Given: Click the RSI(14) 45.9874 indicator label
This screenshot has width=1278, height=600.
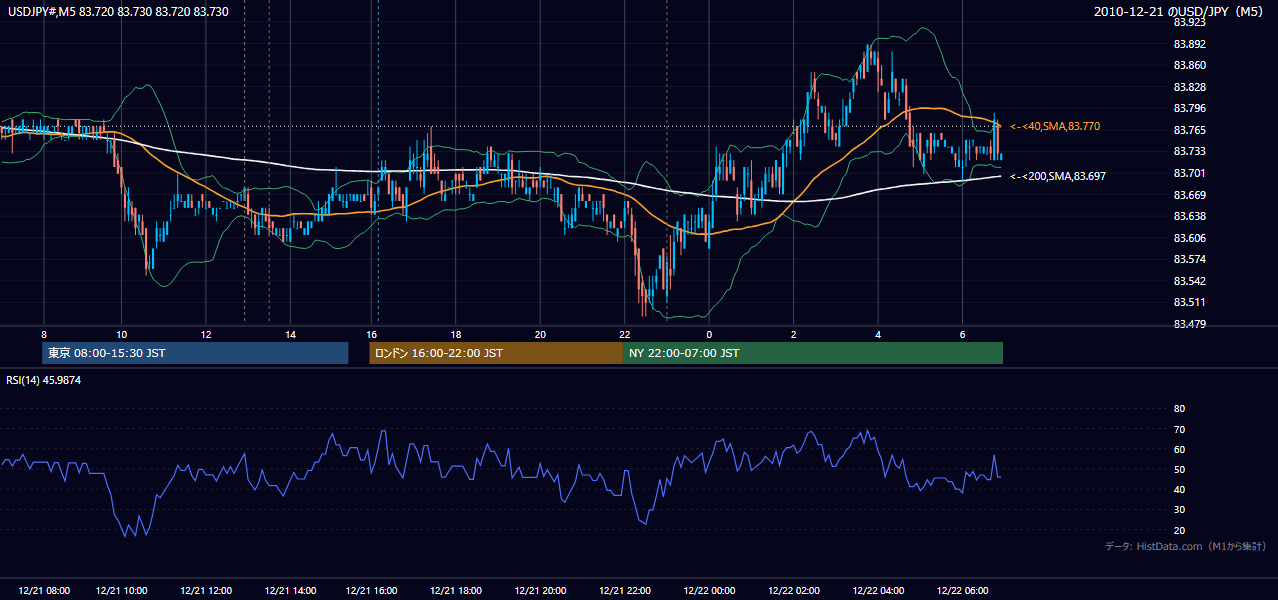Looking at the screenshot, I should (44, 380).
